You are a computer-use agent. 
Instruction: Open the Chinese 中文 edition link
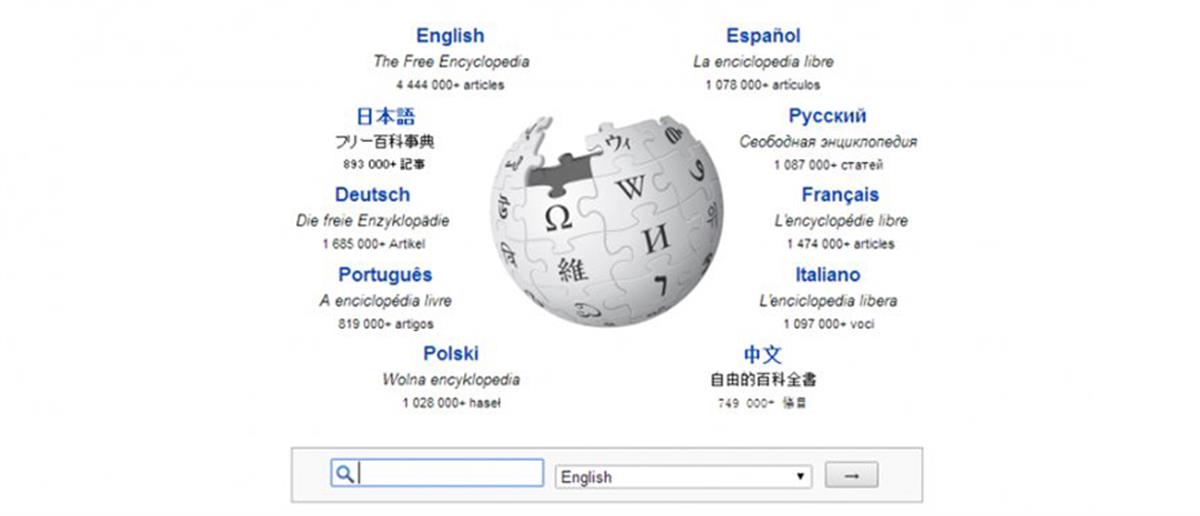pyautogui.click(x=763, y=354)
